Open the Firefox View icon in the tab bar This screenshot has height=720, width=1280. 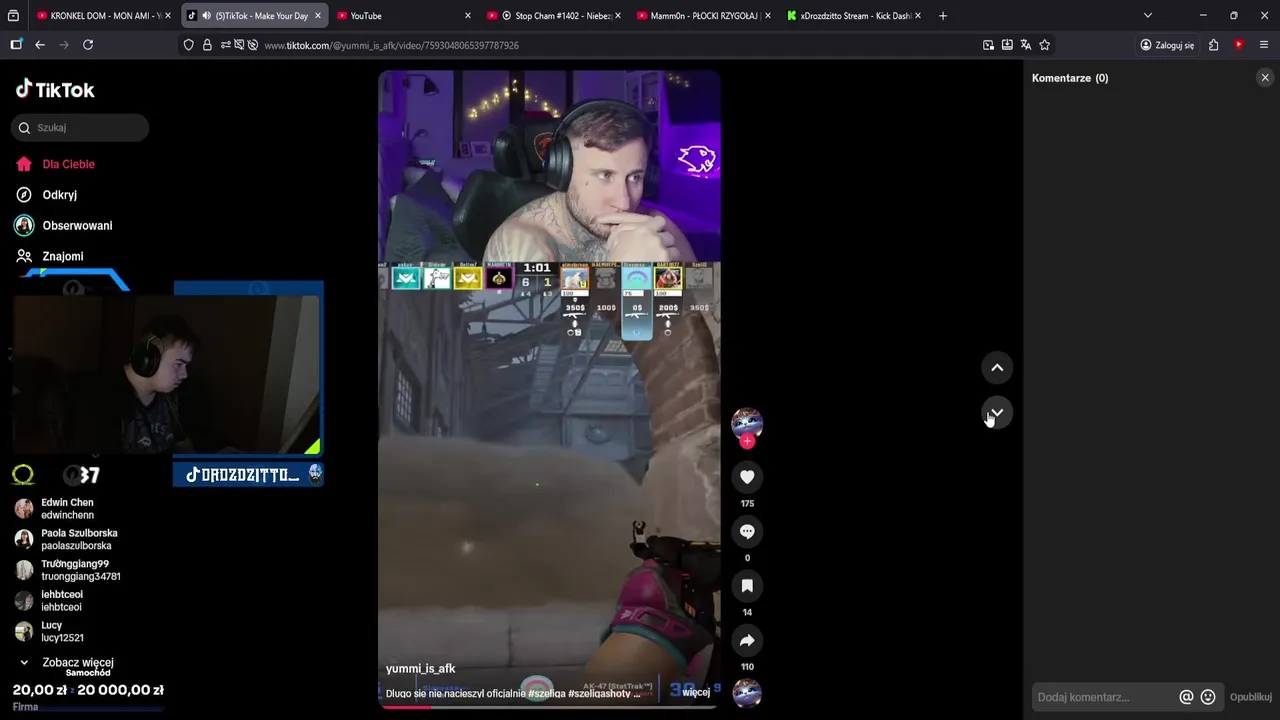[14, 16]
